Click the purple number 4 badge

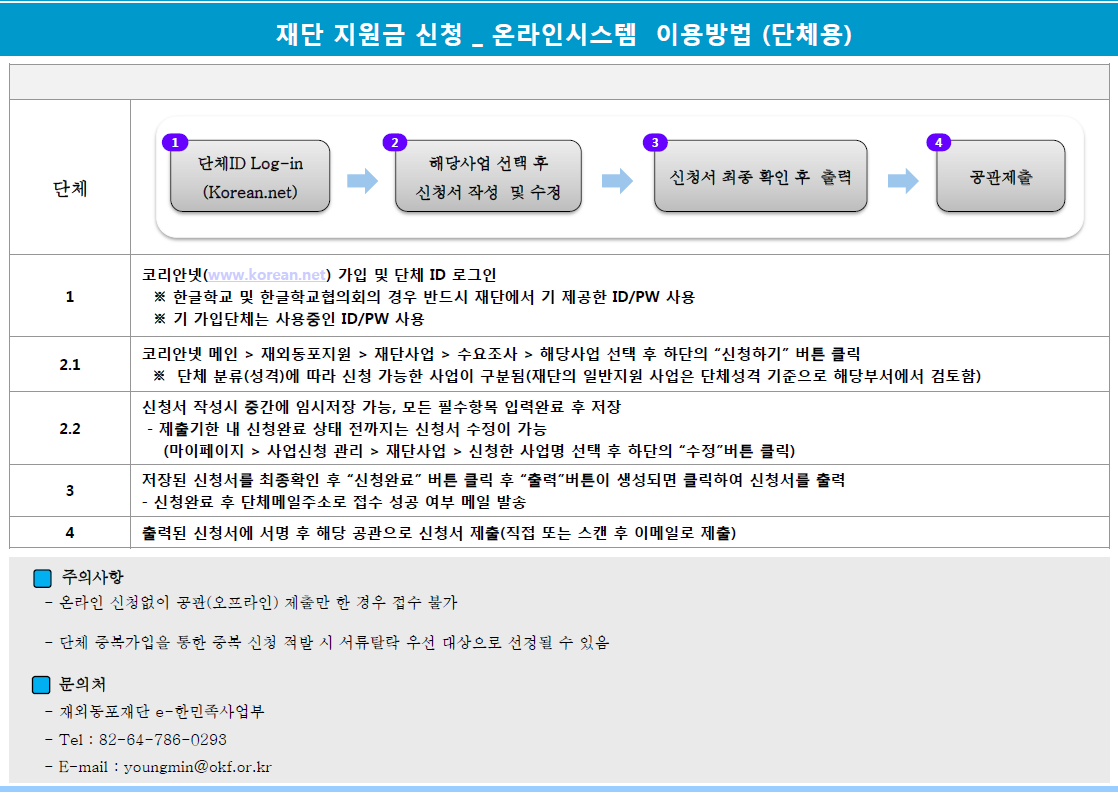pyautogui.click(x=937, y=143)
